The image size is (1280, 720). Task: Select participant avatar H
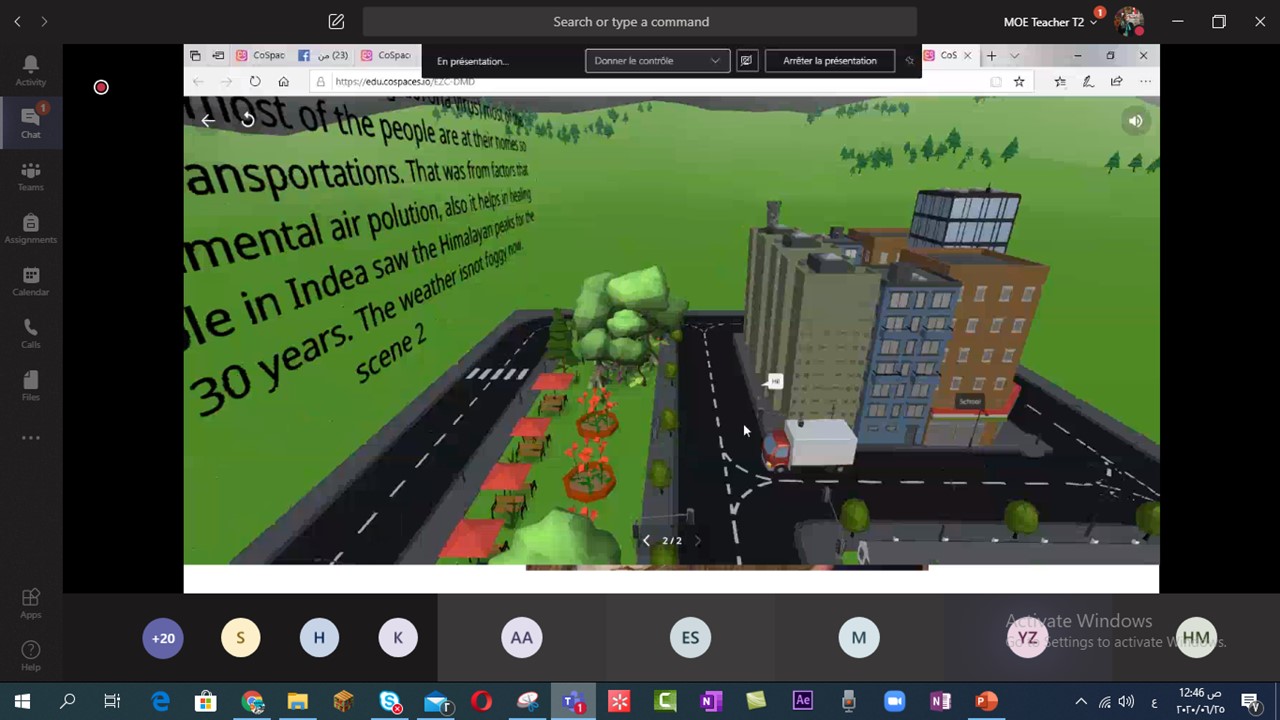coord(319,638)
